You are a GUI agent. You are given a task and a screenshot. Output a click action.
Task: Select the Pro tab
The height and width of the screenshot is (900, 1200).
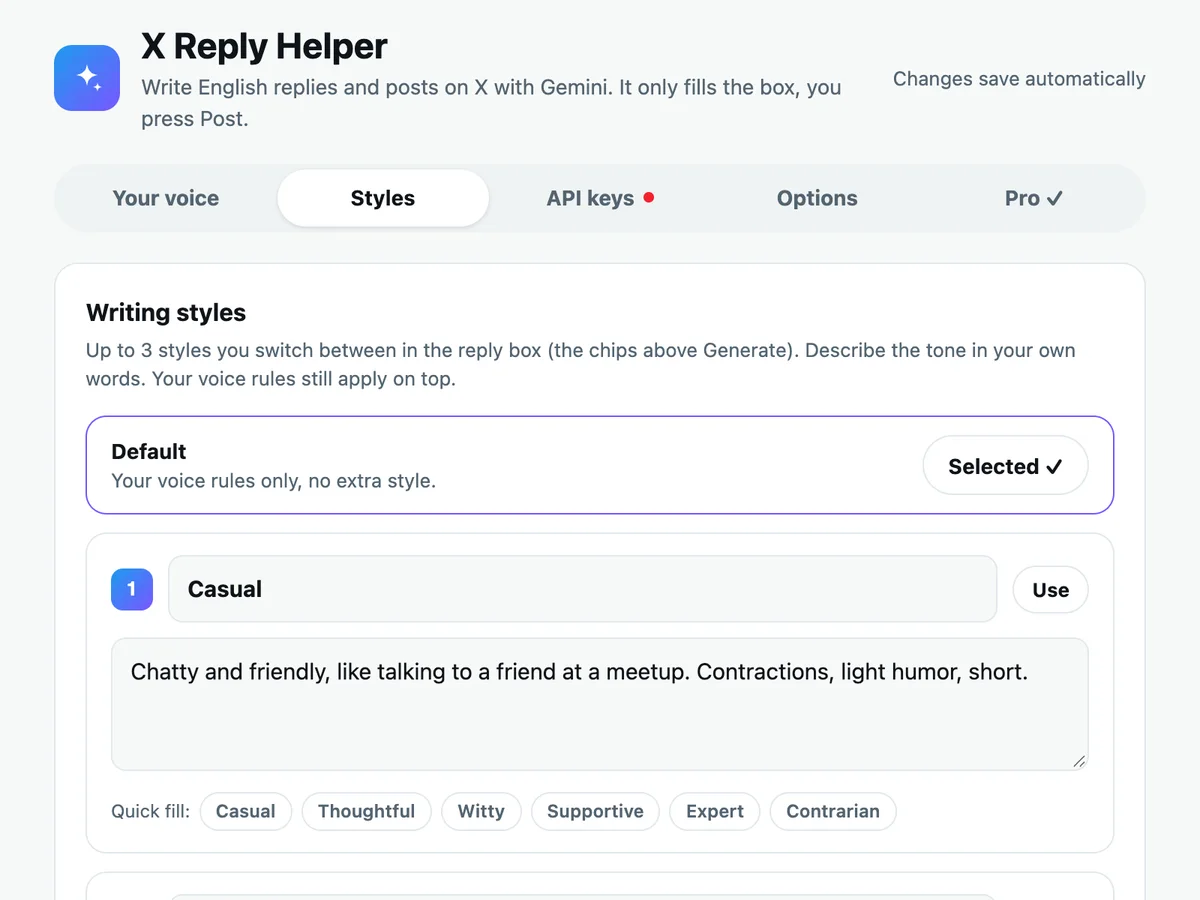pyautogui.click(x=1034, y=198)
